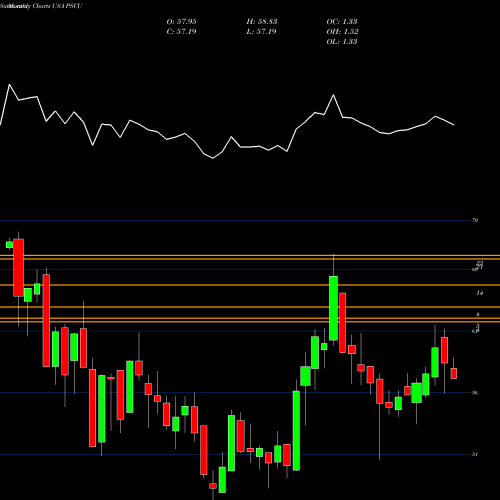Click the OH: 1.52 readout
The height and width of the screenshot is (500, 500).
click(x=342, y=32)
